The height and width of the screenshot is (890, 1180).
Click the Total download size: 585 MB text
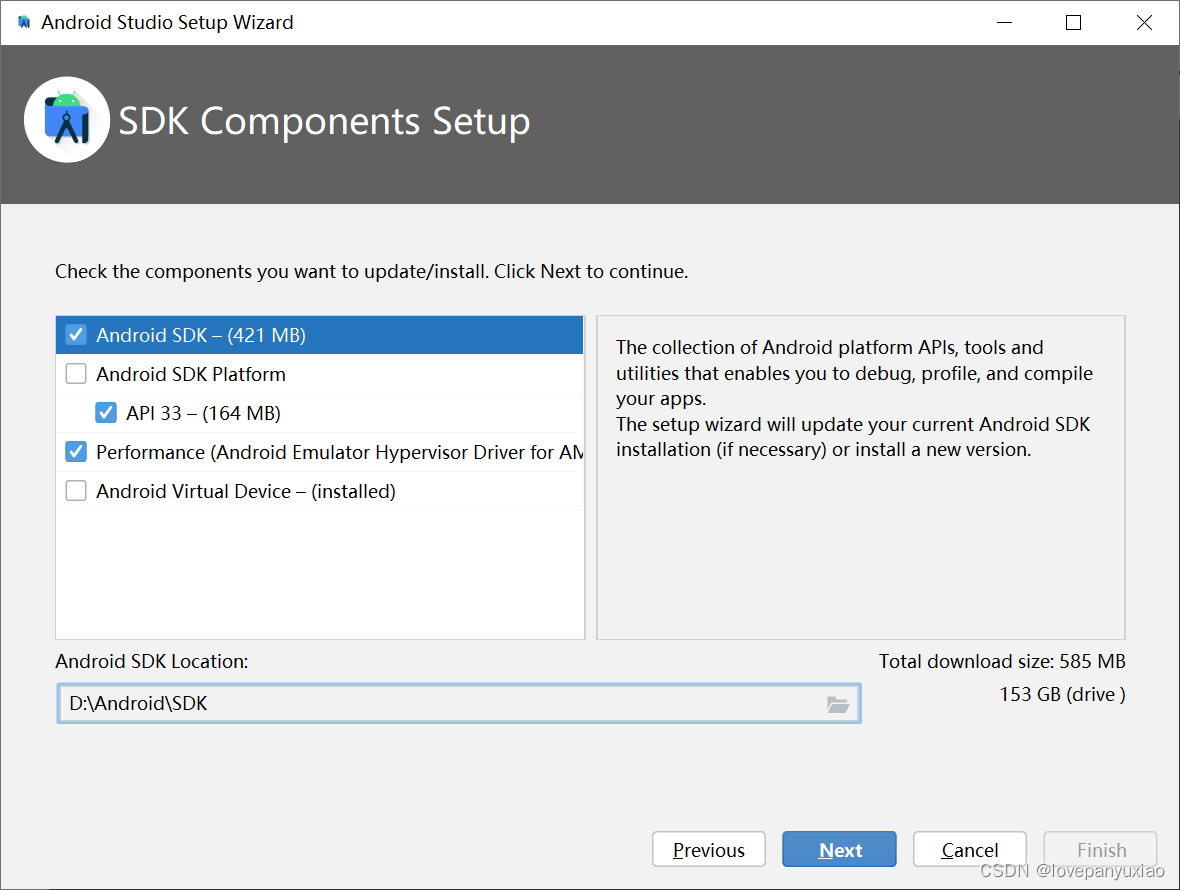coord(1002,661)
